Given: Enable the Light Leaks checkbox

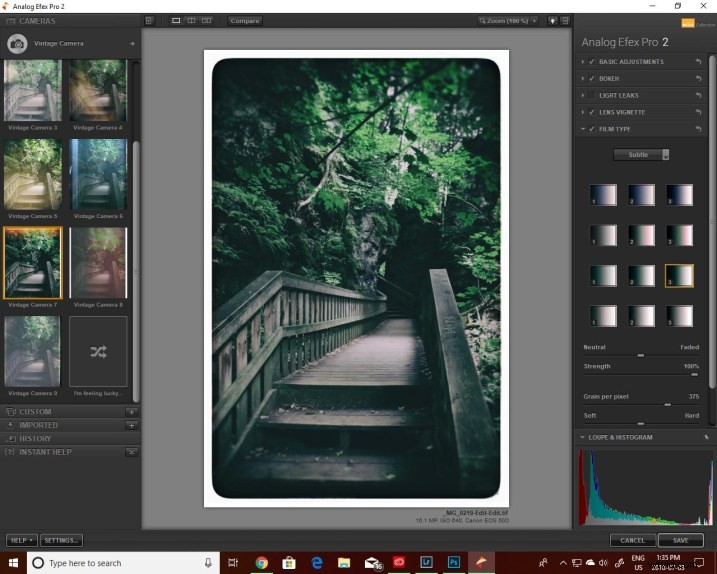Looking at the screenshot, I should click(592, 95).
